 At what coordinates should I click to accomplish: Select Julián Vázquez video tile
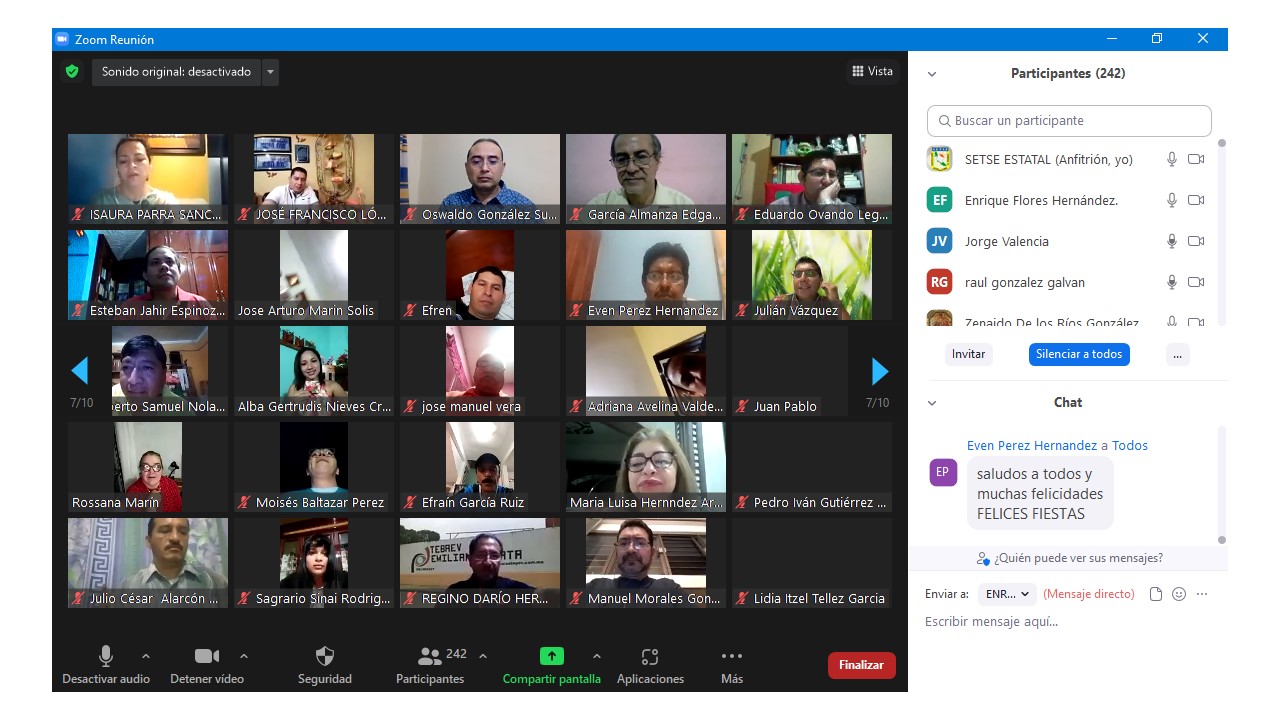(x=812, y=275)
